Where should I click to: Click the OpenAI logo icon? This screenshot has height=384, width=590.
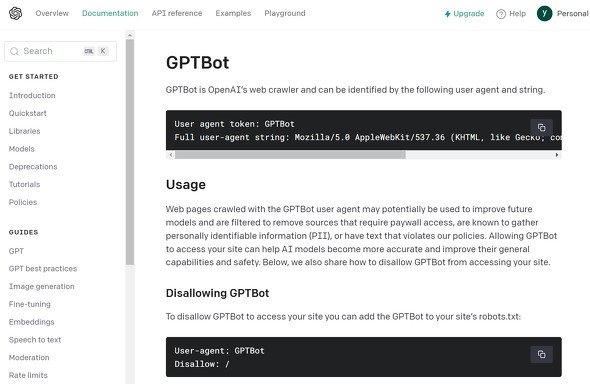(15, 13)
